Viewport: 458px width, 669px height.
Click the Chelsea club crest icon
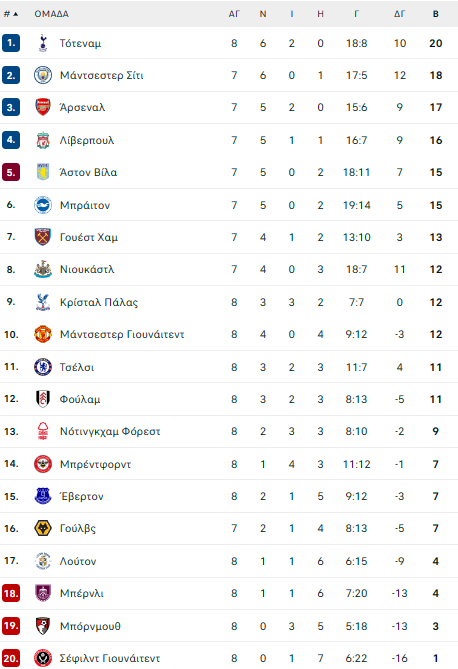(x=43, y=367)
